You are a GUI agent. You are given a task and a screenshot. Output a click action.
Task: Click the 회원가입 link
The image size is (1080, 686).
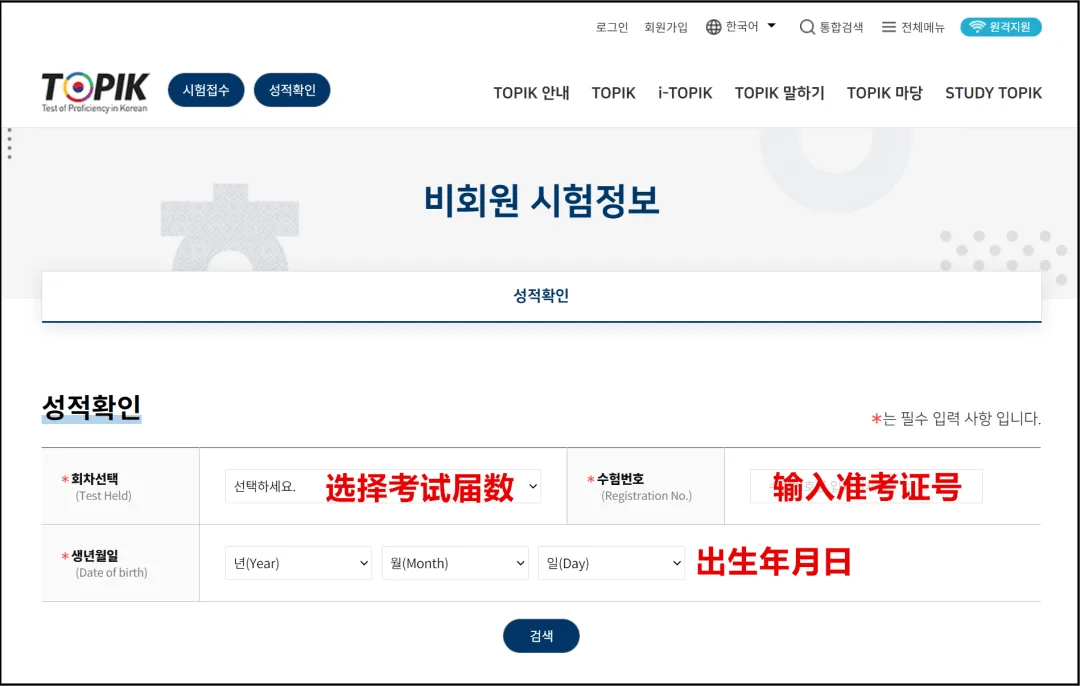click(665, 28)
